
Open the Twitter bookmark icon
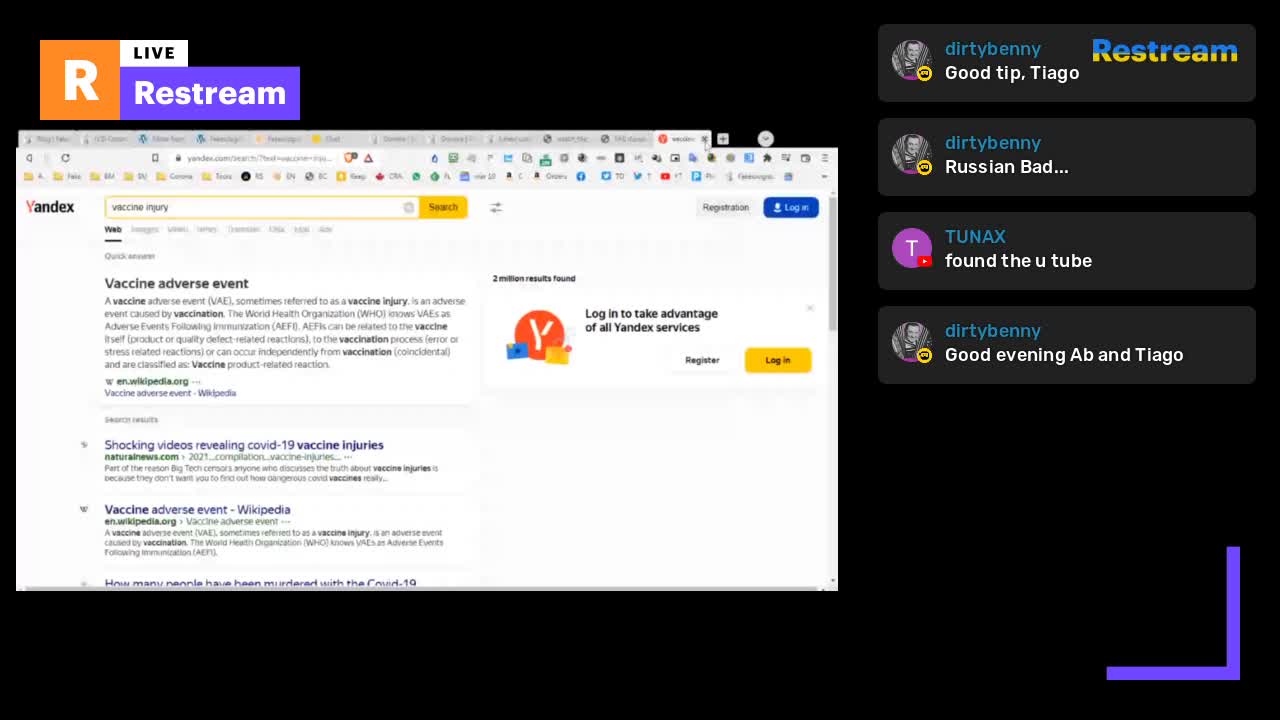coord(637,176)
